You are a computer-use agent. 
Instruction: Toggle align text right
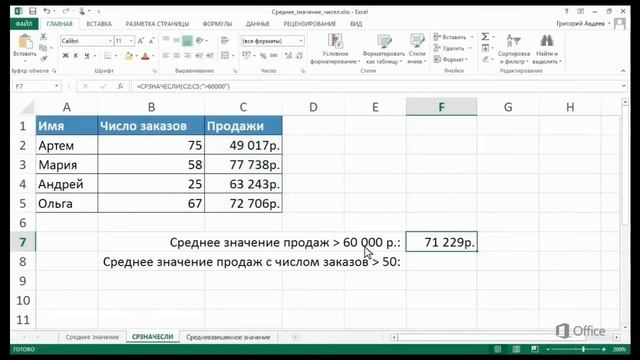pos(187,56)
